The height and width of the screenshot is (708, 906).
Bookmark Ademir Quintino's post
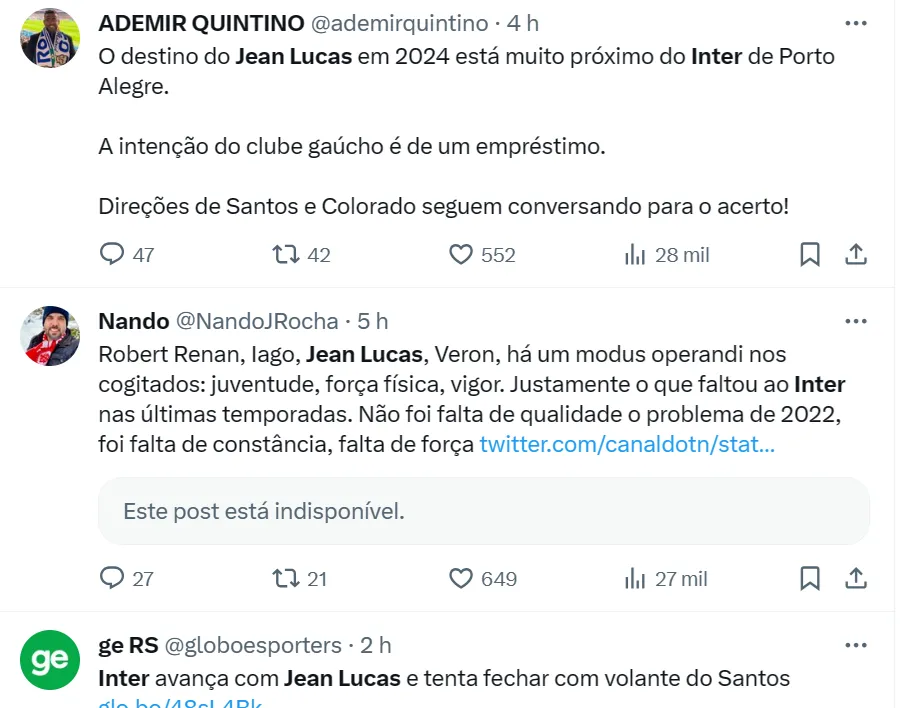click(x=810, y=255)
